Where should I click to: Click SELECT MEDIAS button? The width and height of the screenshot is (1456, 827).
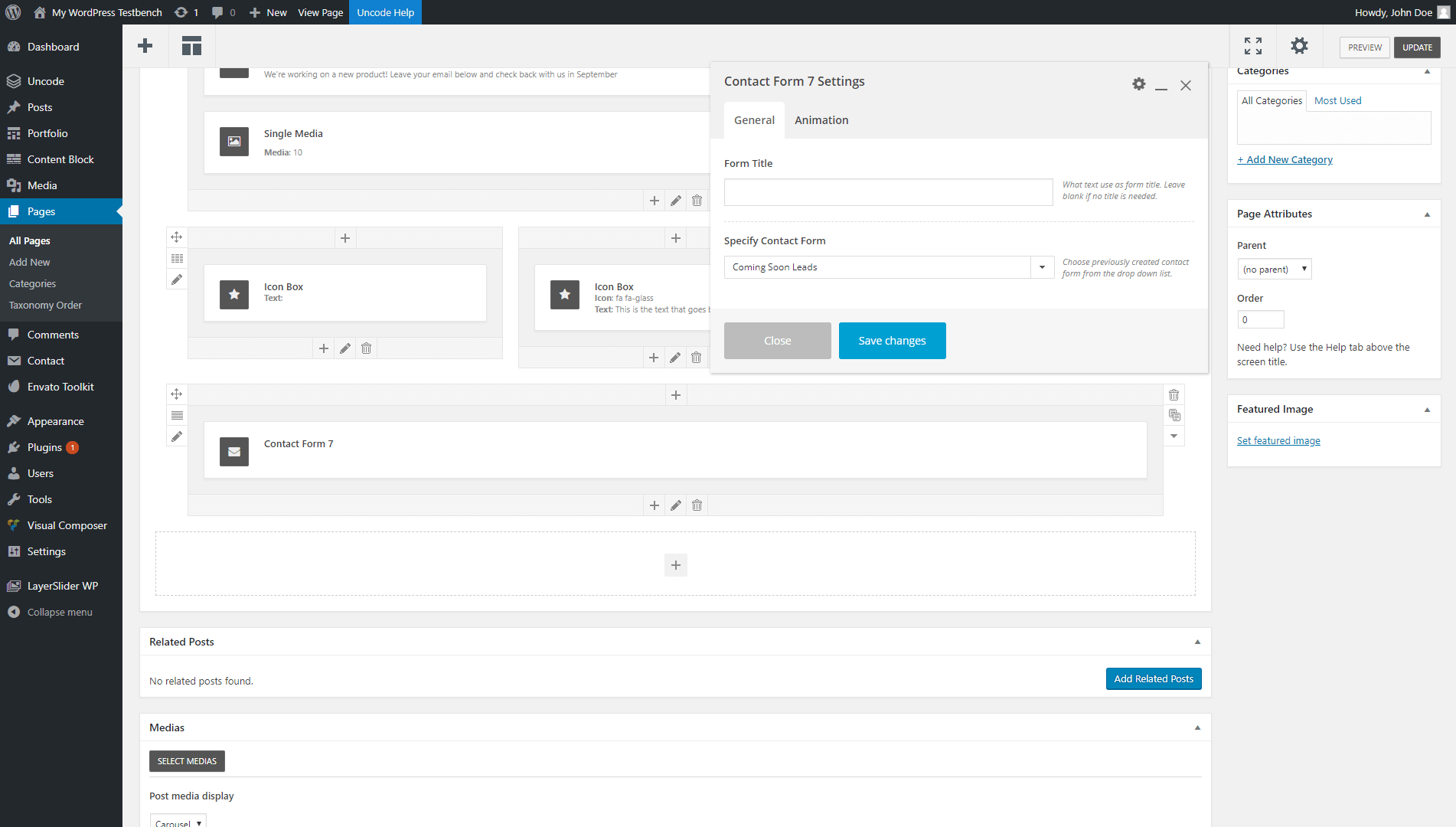187,761
